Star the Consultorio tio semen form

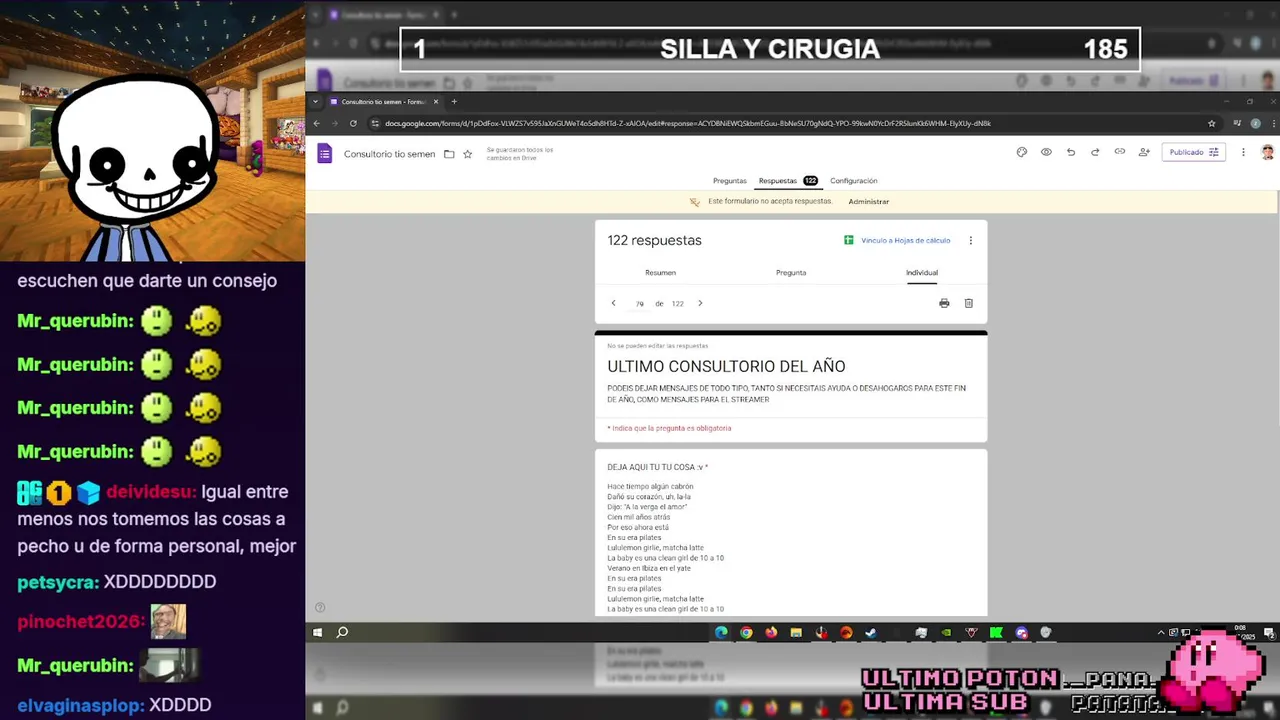click(467, 154)
